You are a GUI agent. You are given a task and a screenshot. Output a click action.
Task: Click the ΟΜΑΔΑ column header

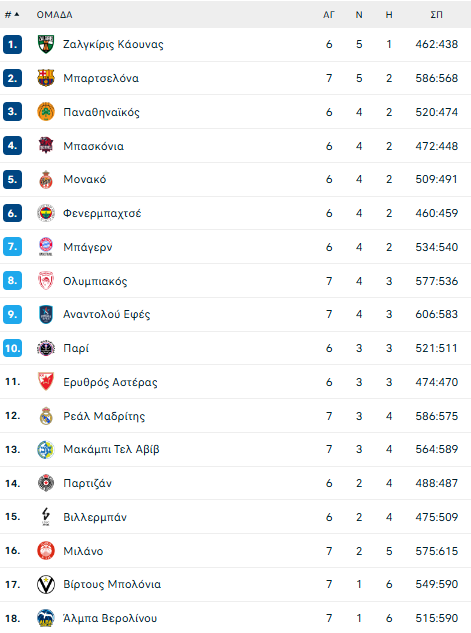pos(54,15)
